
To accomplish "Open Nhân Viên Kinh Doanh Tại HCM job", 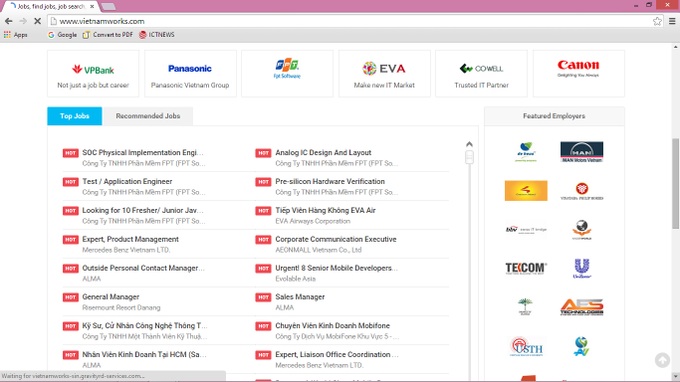I will (x=144, y=355).
